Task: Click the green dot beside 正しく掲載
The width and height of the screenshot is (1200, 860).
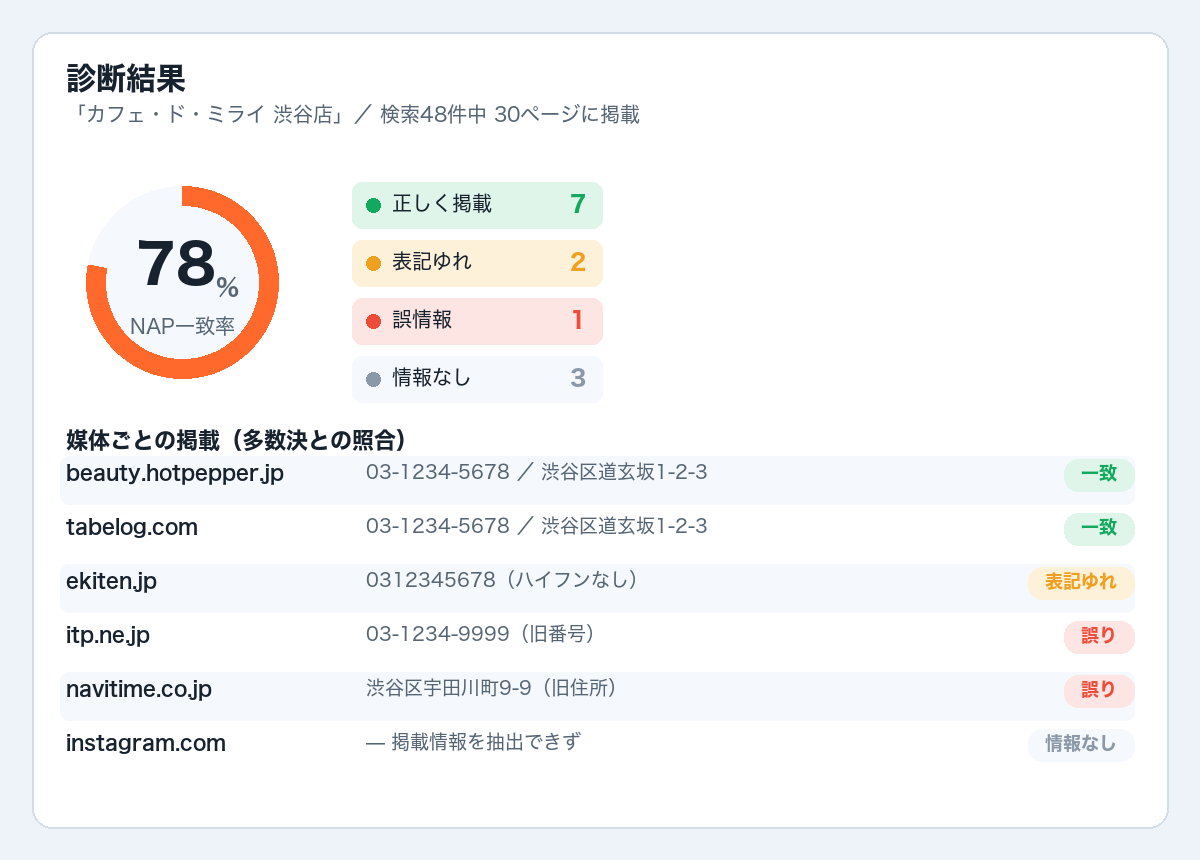Action: coord(374,206)
